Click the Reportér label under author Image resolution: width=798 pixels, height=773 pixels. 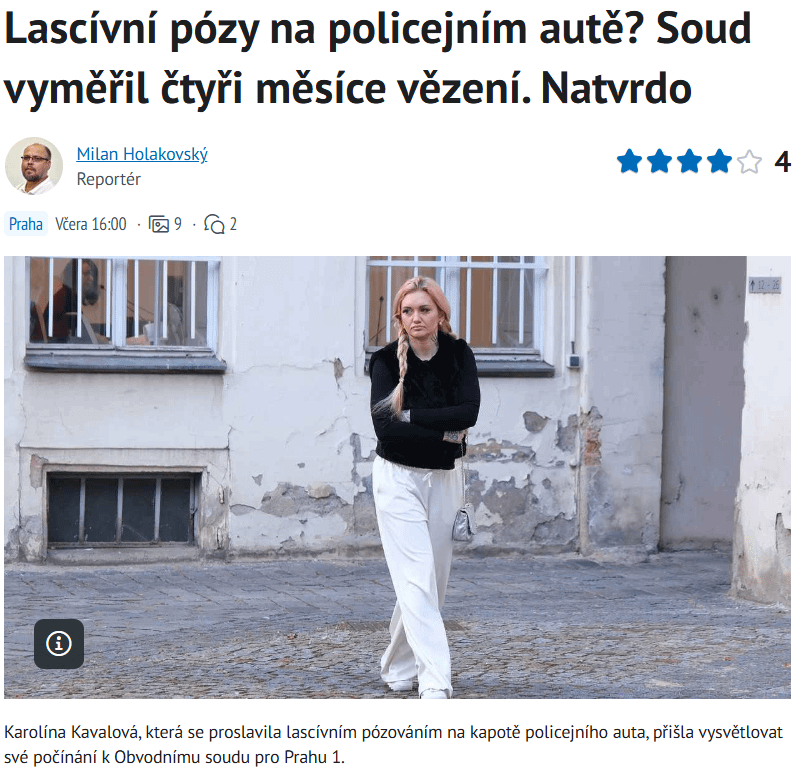tap(108, 179)
